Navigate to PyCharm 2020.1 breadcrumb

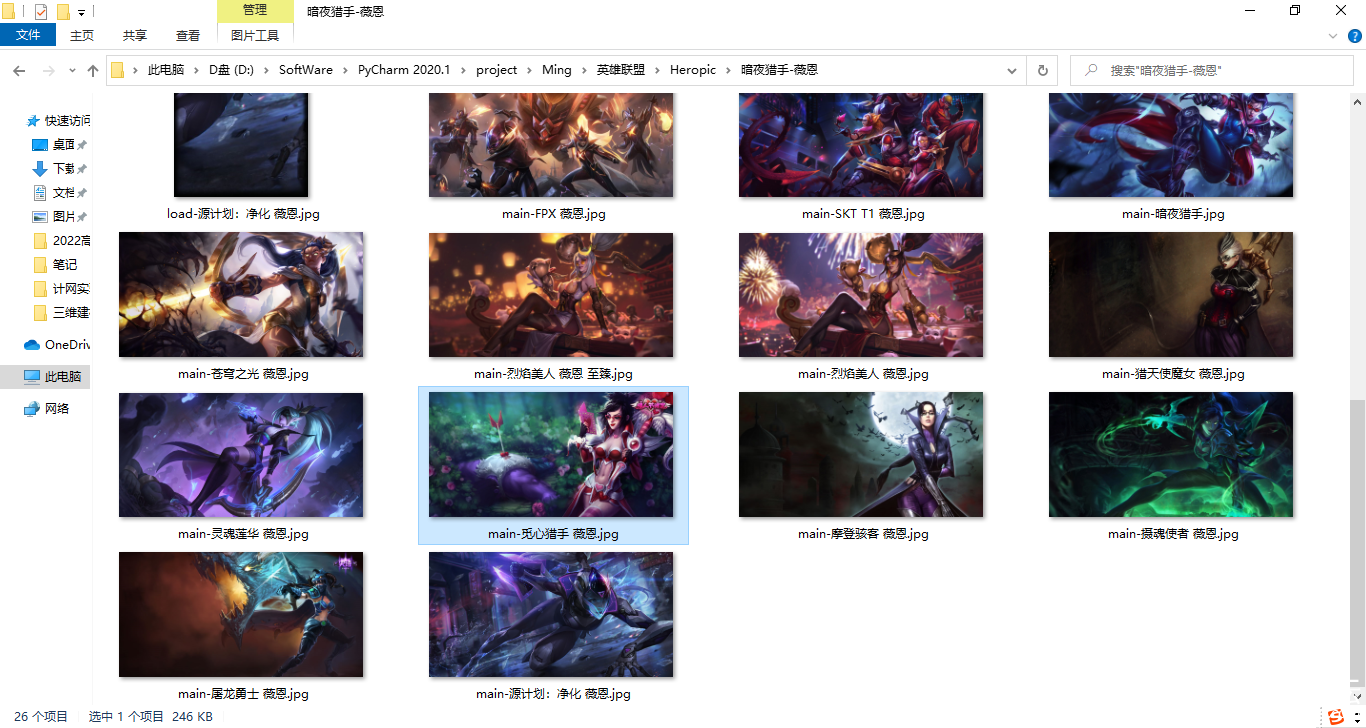tap(404, 70)
